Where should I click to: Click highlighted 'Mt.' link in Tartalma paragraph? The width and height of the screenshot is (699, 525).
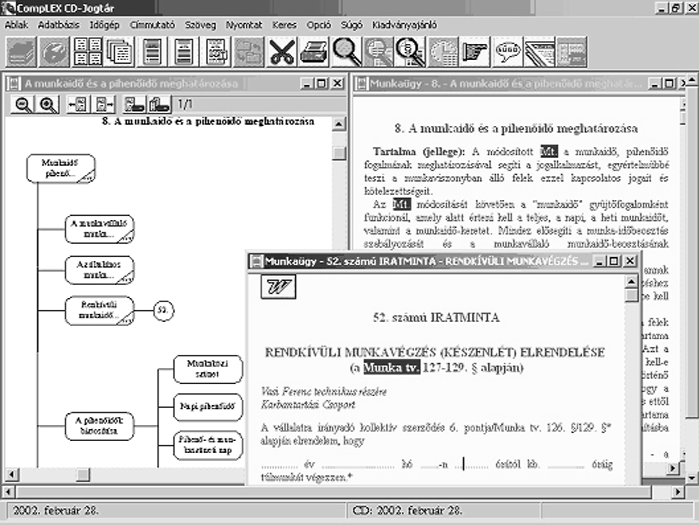pyautogui.click(x=548, y=152)
